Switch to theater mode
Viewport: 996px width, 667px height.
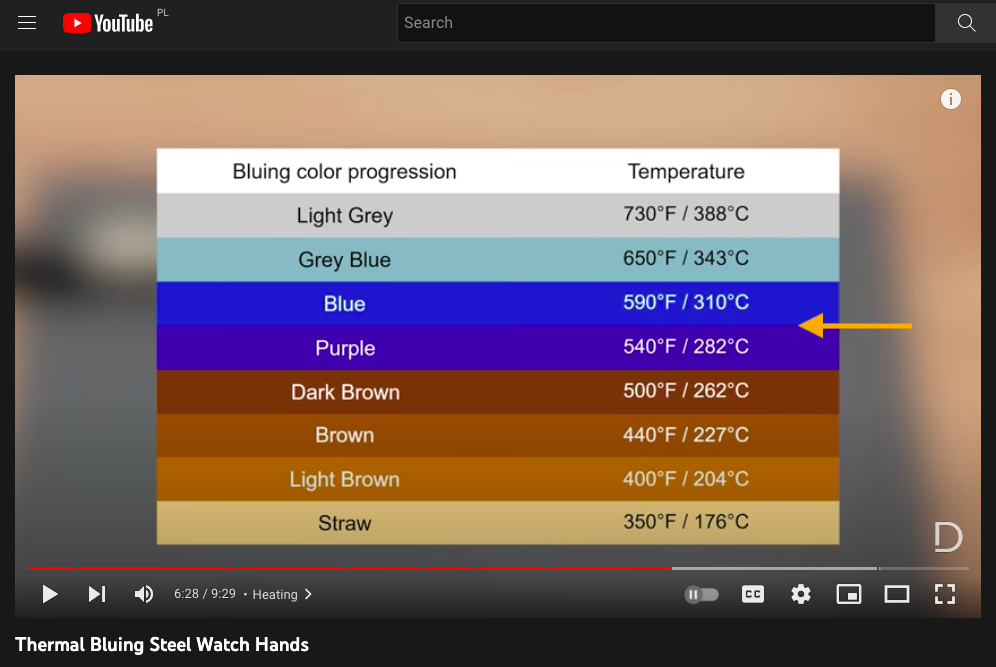896,594
